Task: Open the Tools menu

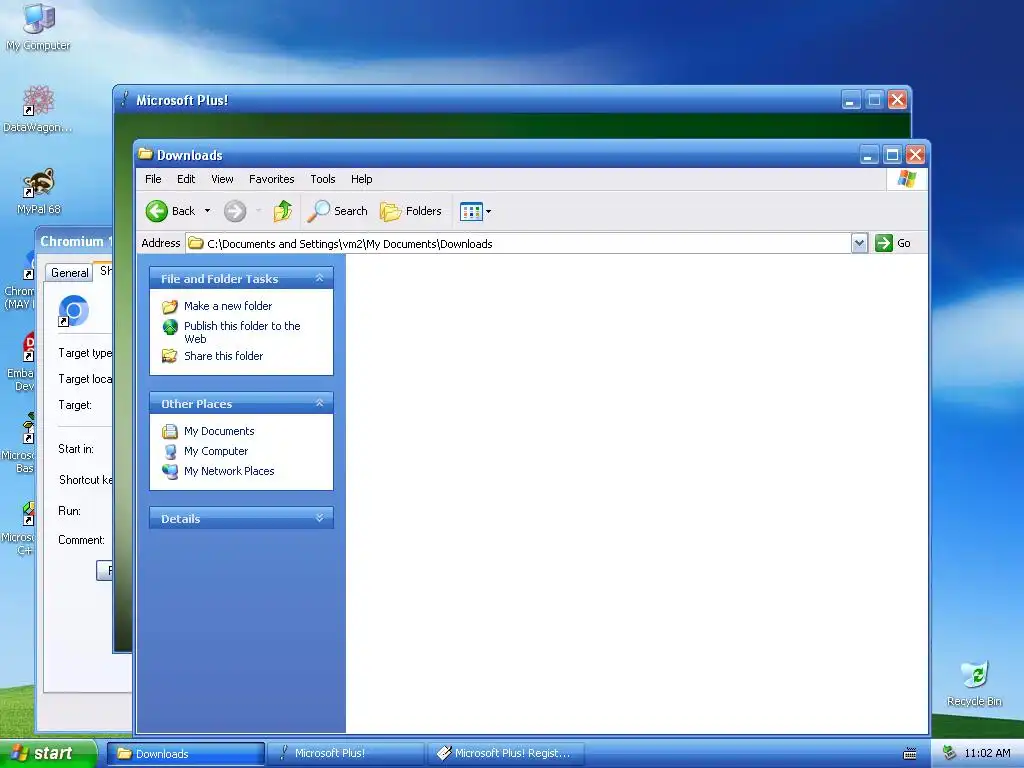Action: coord(323,179)
